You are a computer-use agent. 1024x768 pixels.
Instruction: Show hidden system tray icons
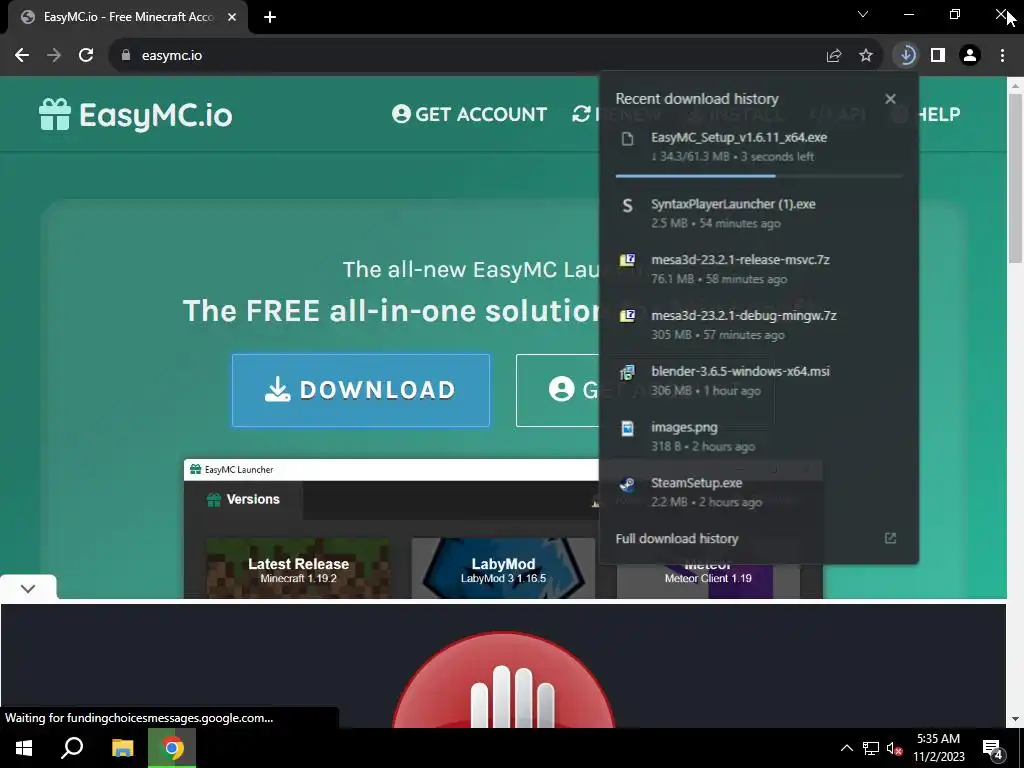pos(846,748)
